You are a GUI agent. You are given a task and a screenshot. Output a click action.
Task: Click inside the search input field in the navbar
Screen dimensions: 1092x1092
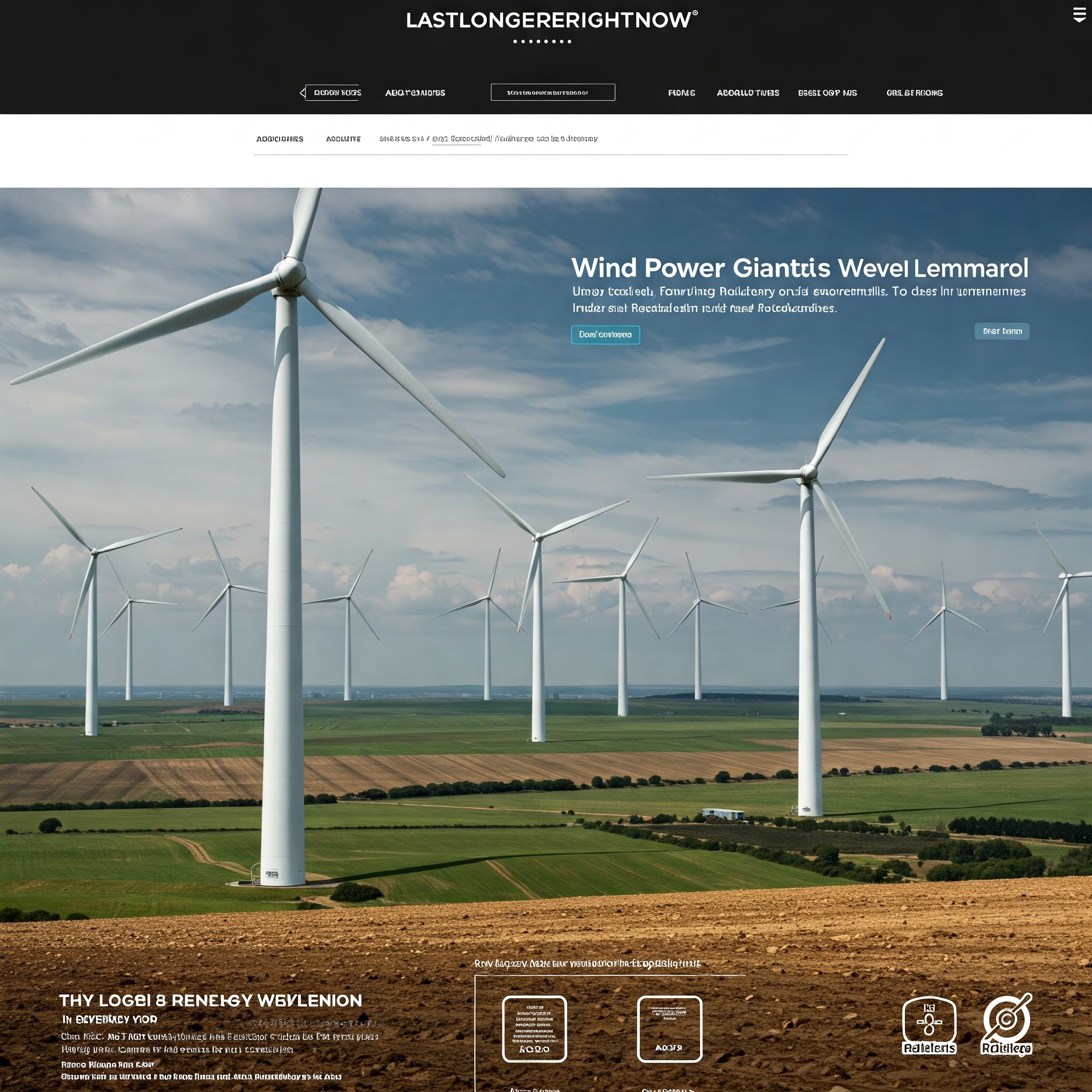[x=553, y=92]
